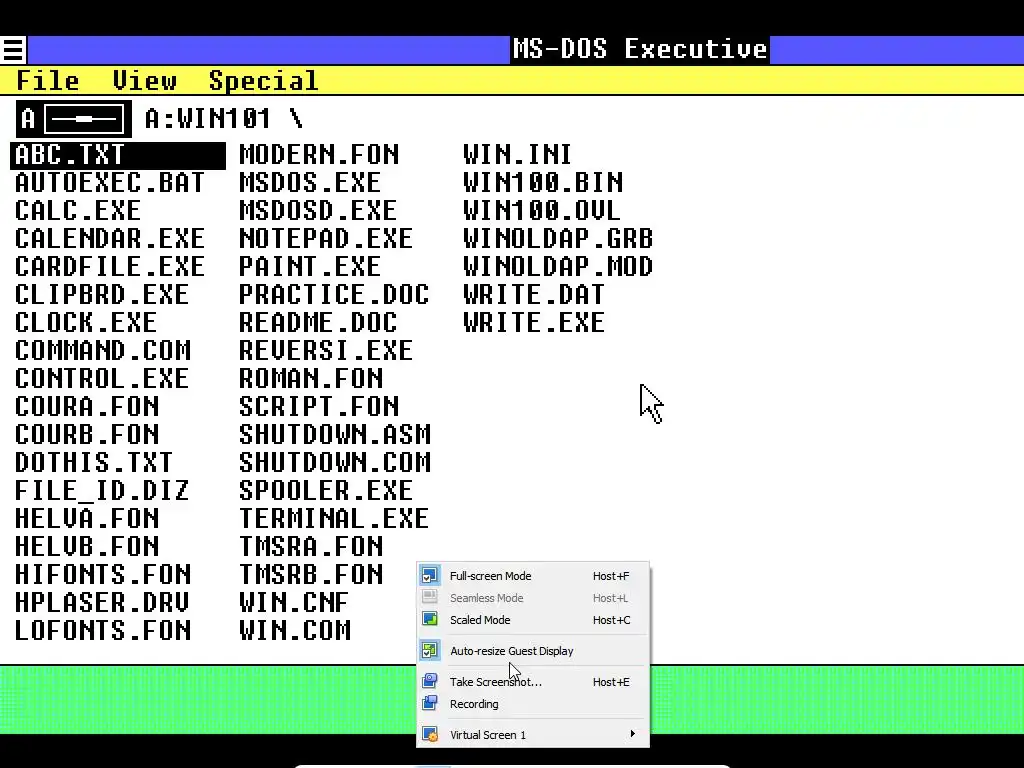Image resolution: width=1024 pixels, height=768 pixels.
Task: Select the drive A icon
Action: [x=74, y=119]
